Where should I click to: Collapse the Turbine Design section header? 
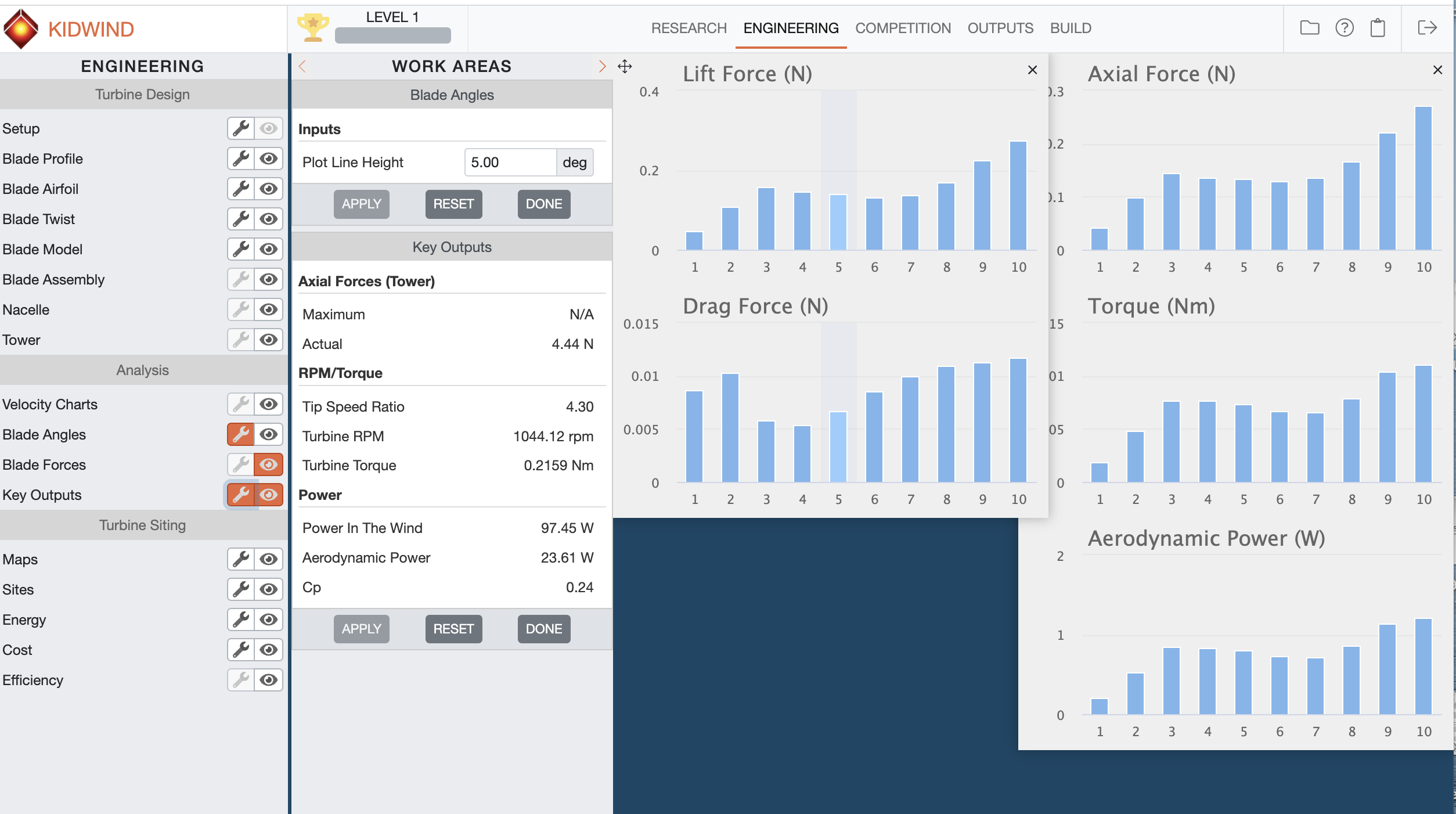click(143, 94)
